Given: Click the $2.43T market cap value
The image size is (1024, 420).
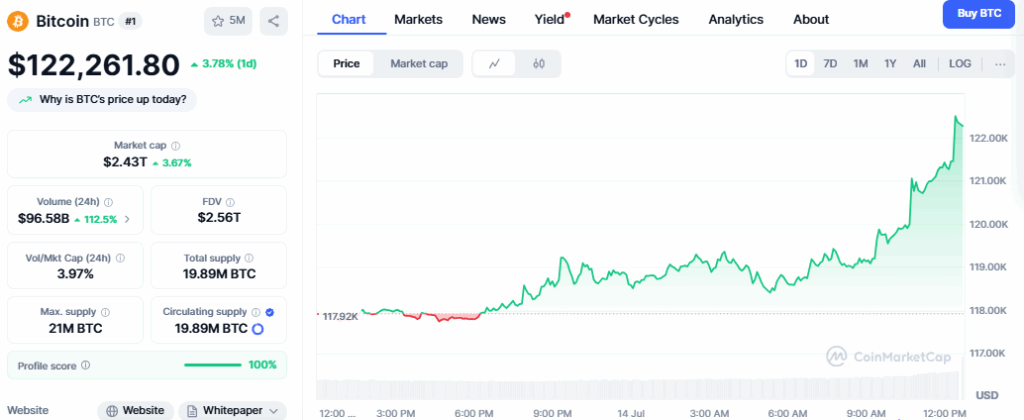Looking at the screenshot, I should [x=125, y=162].
